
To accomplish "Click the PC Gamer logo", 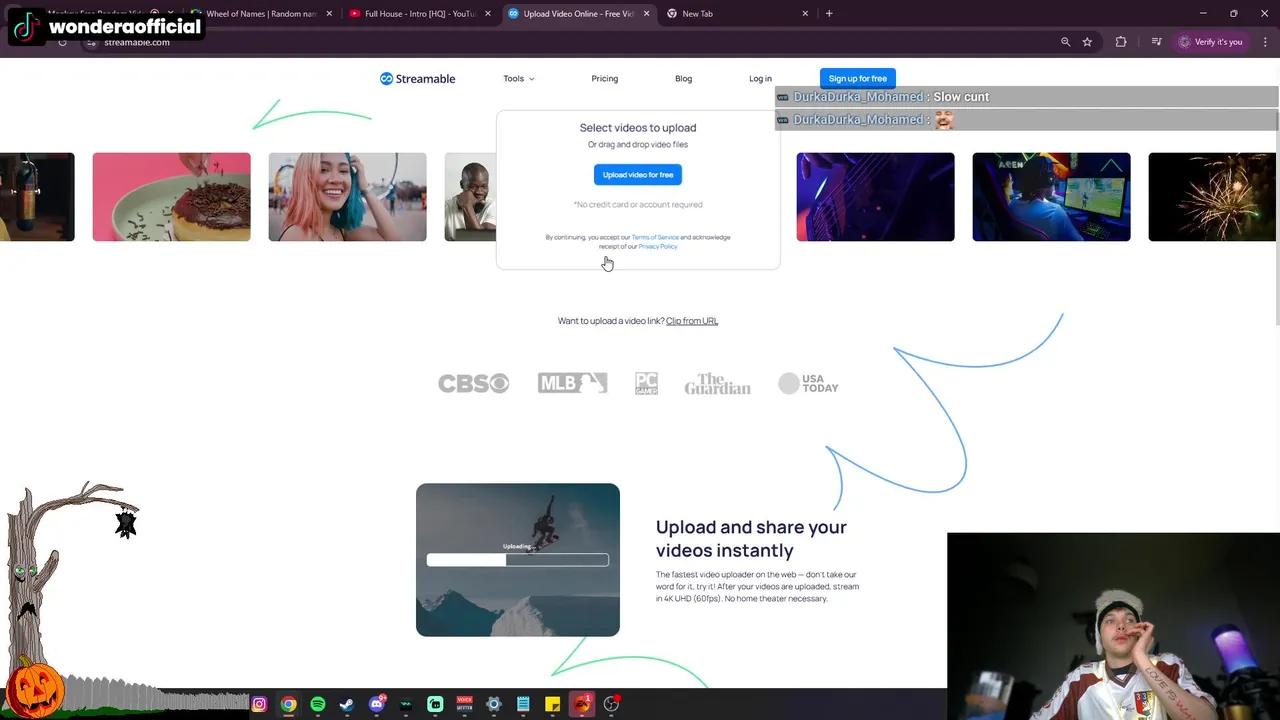I will pyautogui.click(x=646, y=383).
